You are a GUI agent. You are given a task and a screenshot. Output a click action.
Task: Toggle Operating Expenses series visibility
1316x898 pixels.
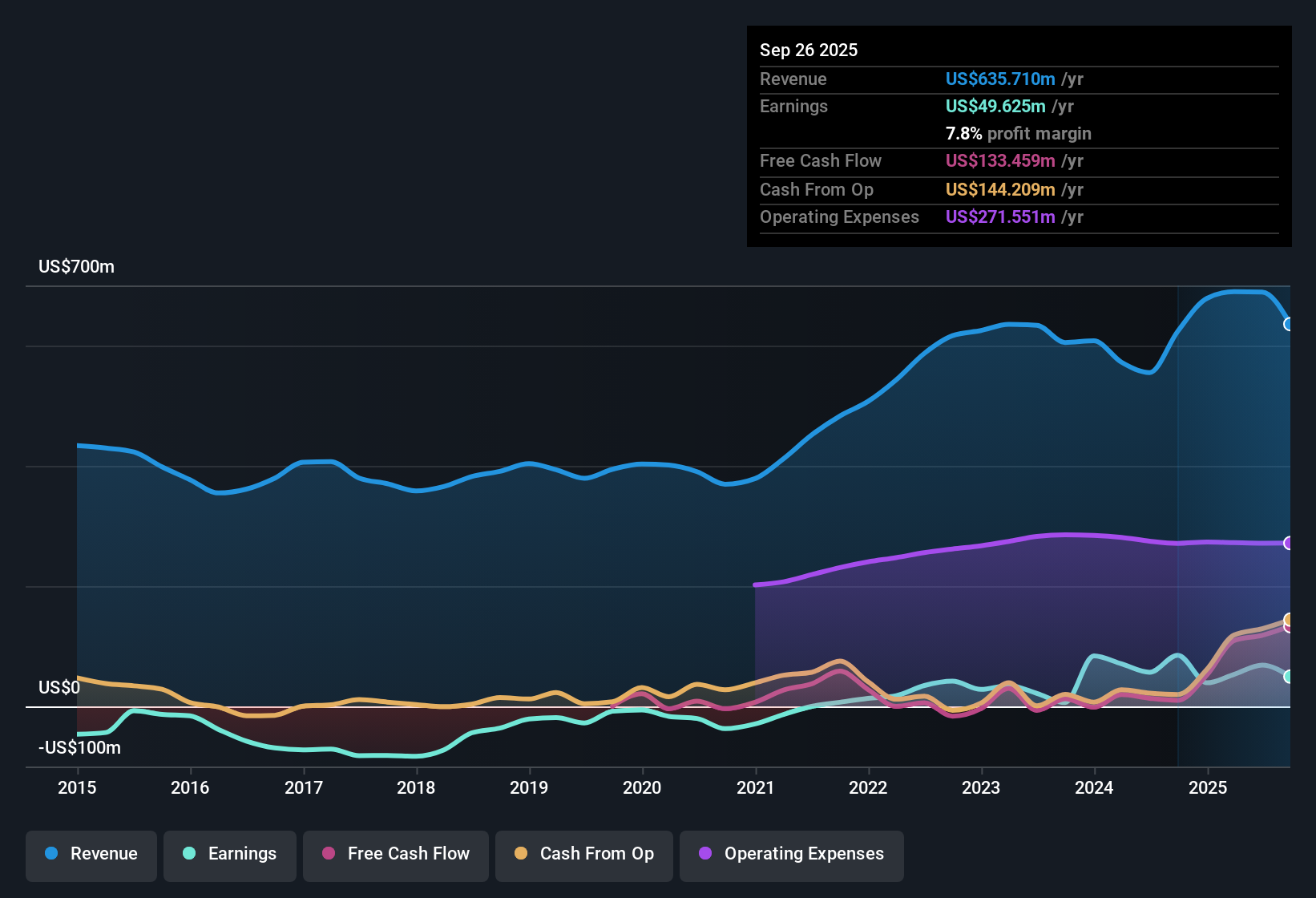(x=791, y=854)
